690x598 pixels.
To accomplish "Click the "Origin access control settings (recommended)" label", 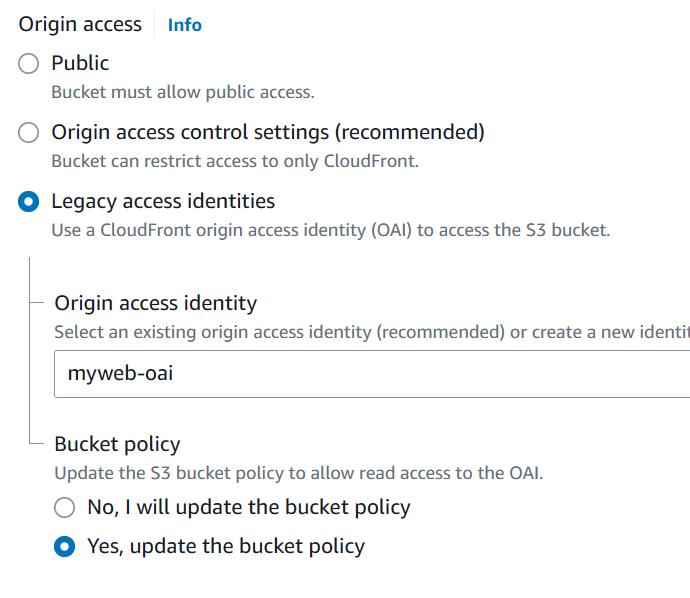I will click(268, 133).
